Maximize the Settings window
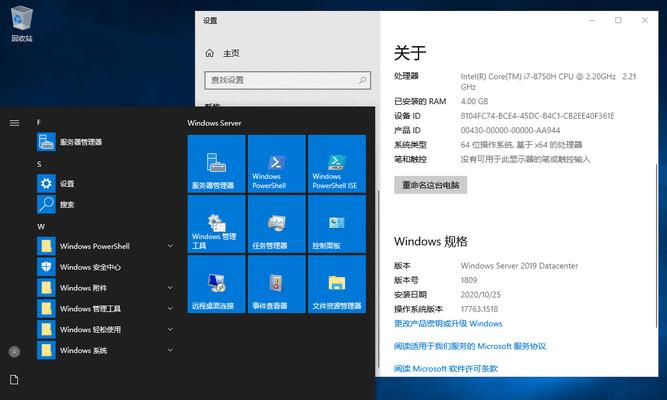The width and height of the screenshot is (667, 400). 618,20
